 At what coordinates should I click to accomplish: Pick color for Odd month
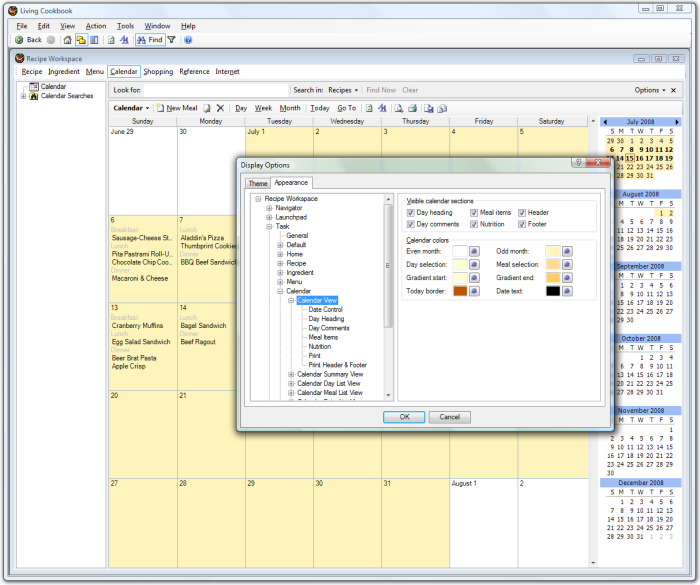tap(567, 251)
